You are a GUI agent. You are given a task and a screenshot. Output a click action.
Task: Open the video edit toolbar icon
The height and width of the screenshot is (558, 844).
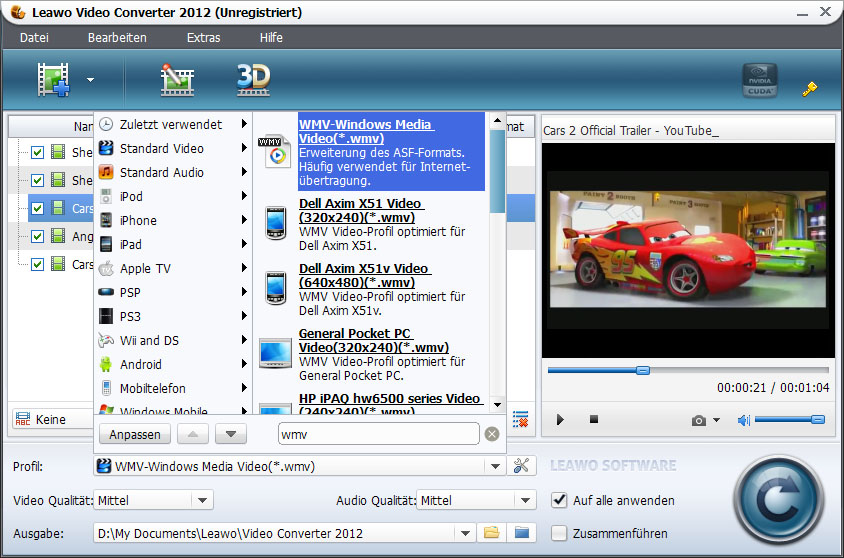(x=177, y=80)
